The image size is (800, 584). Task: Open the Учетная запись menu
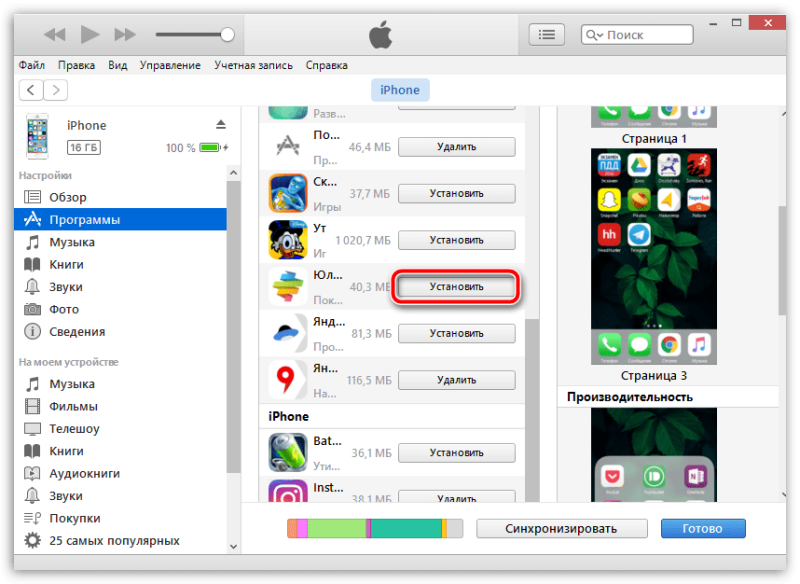(253, 65)
